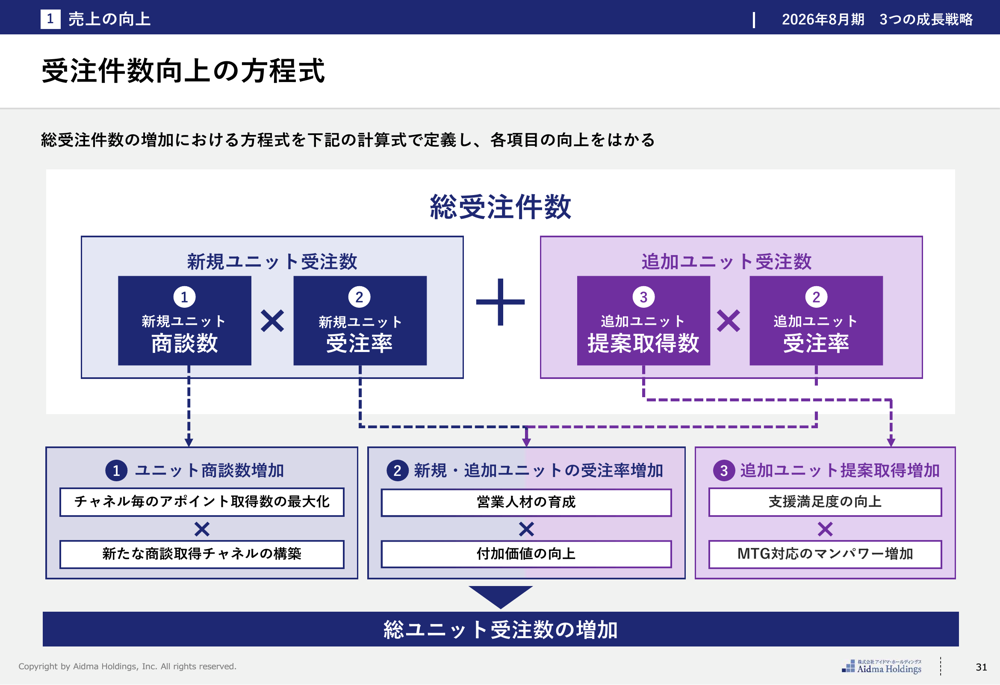Click the large plus sign between the unit groups
The width and height of the screenshot is (1000, 685).
(500, 303)
